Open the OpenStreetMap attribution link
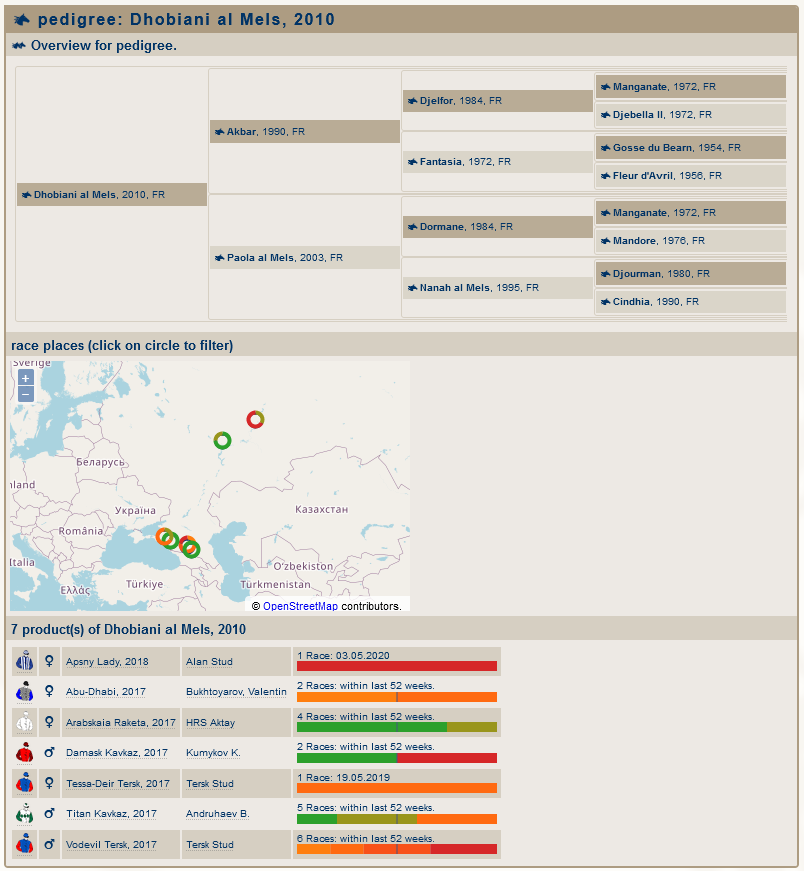 coord(300,606)
